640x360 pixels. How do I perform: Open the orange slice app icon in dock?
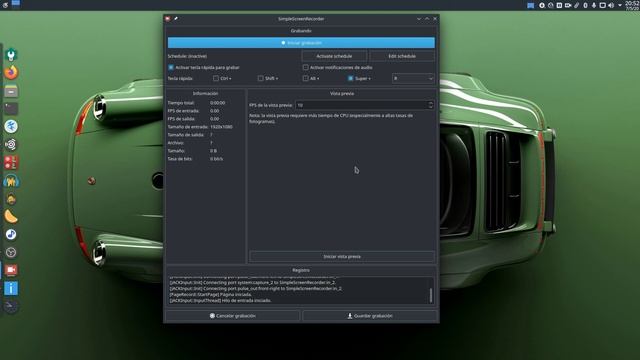[11, 216]
